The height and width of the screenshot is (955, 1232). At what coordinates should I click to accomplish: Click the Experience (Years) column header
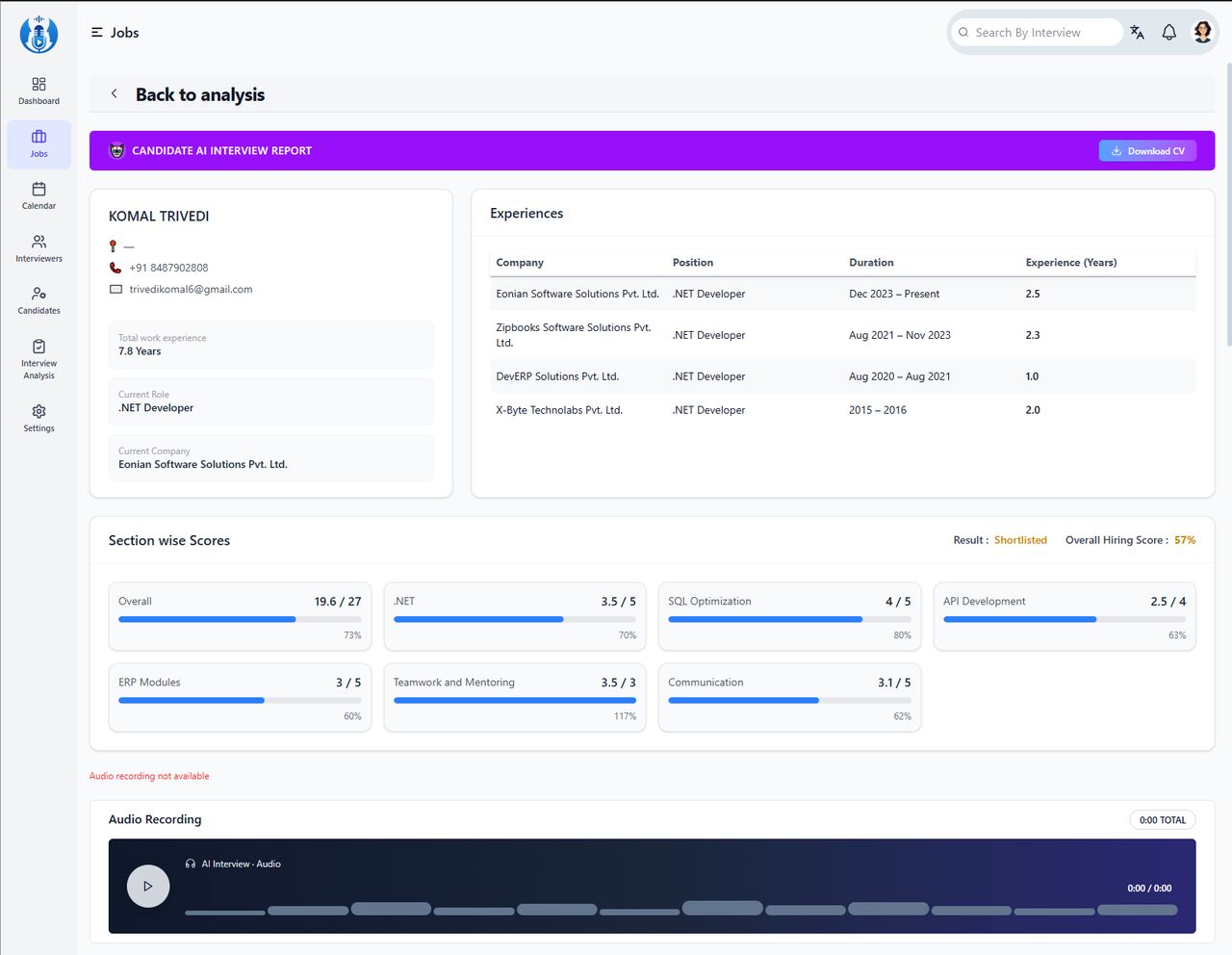(x=1071, y=262)
